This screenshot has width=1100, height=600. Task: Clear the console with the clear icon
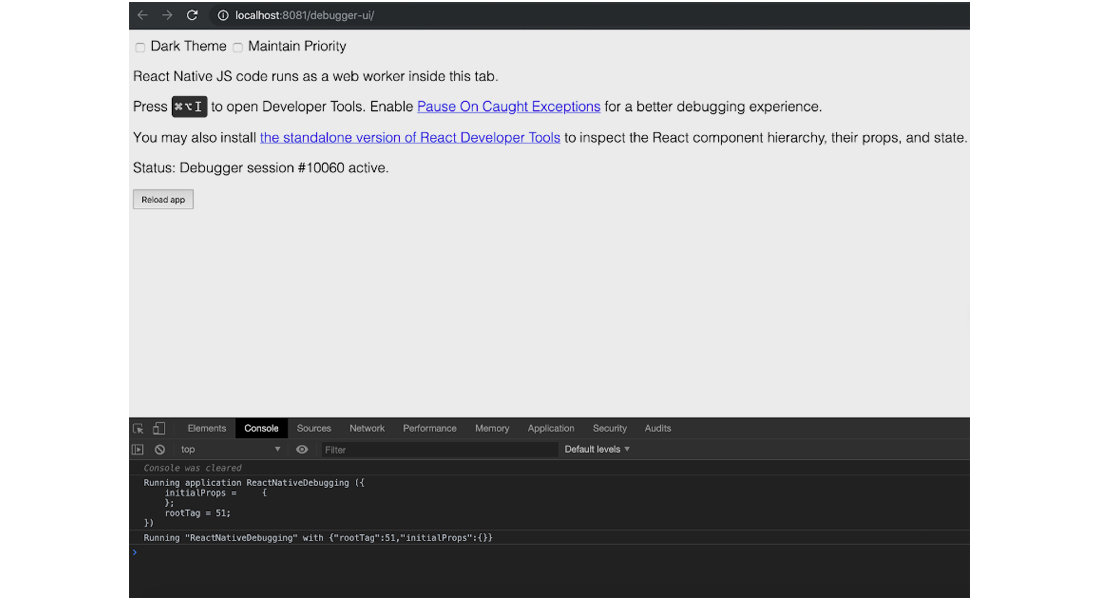160,450
